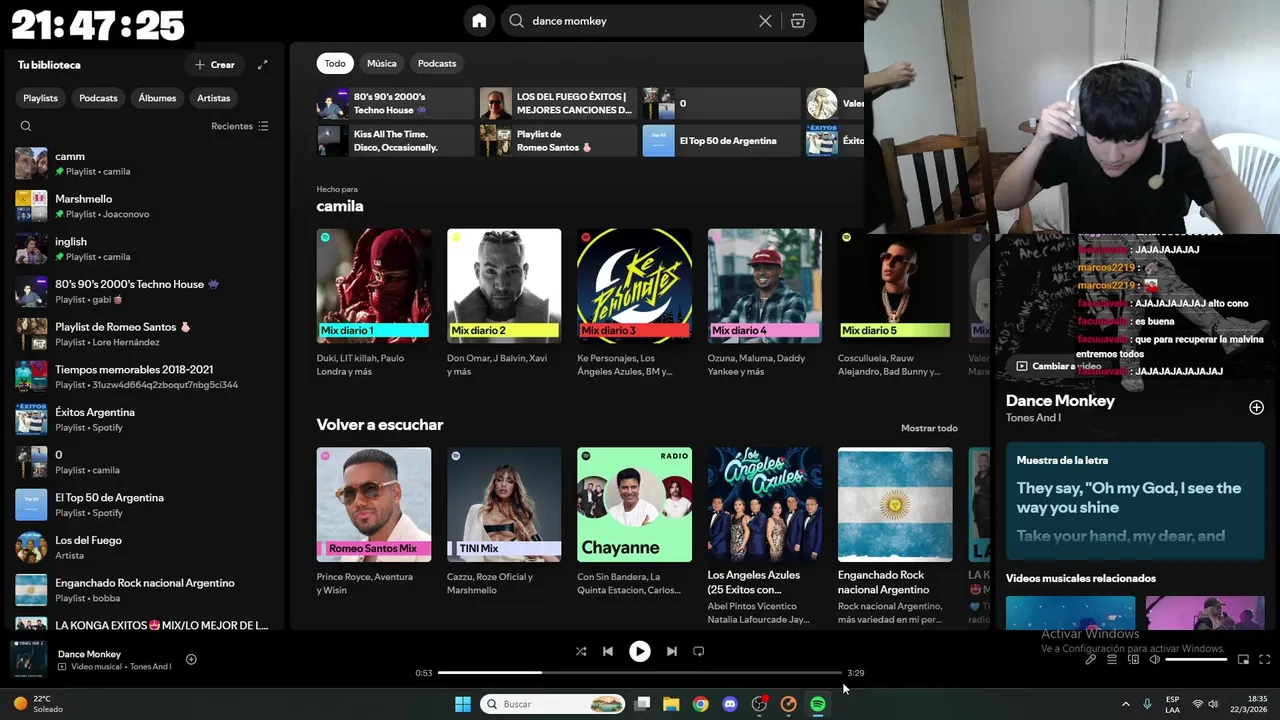Filter library by Podcasts chip
Viewport: 1280px width, 720px height.
click(98, 98)
